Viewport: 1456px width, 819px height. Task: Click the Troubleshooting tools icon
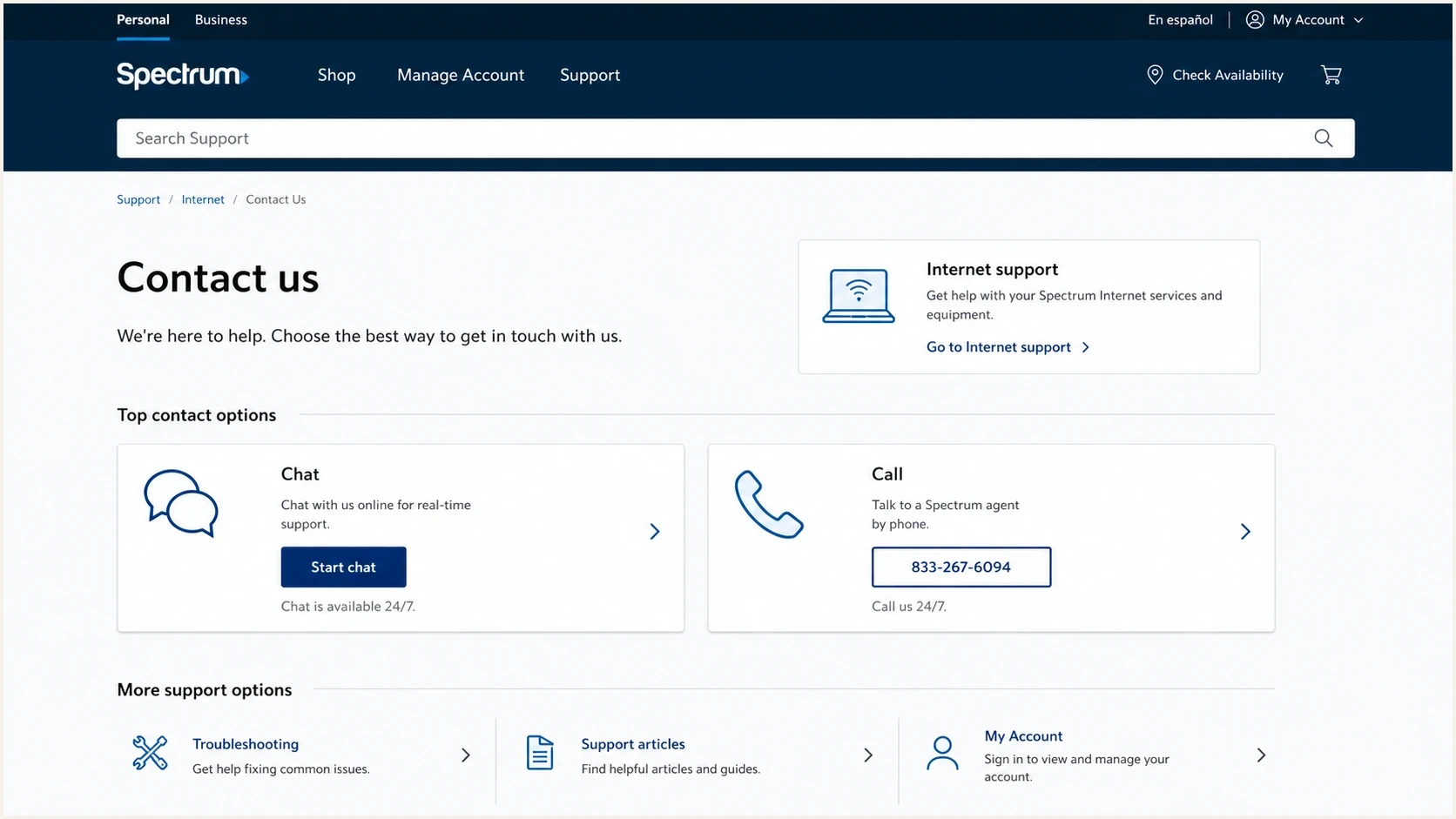[150, 753]
